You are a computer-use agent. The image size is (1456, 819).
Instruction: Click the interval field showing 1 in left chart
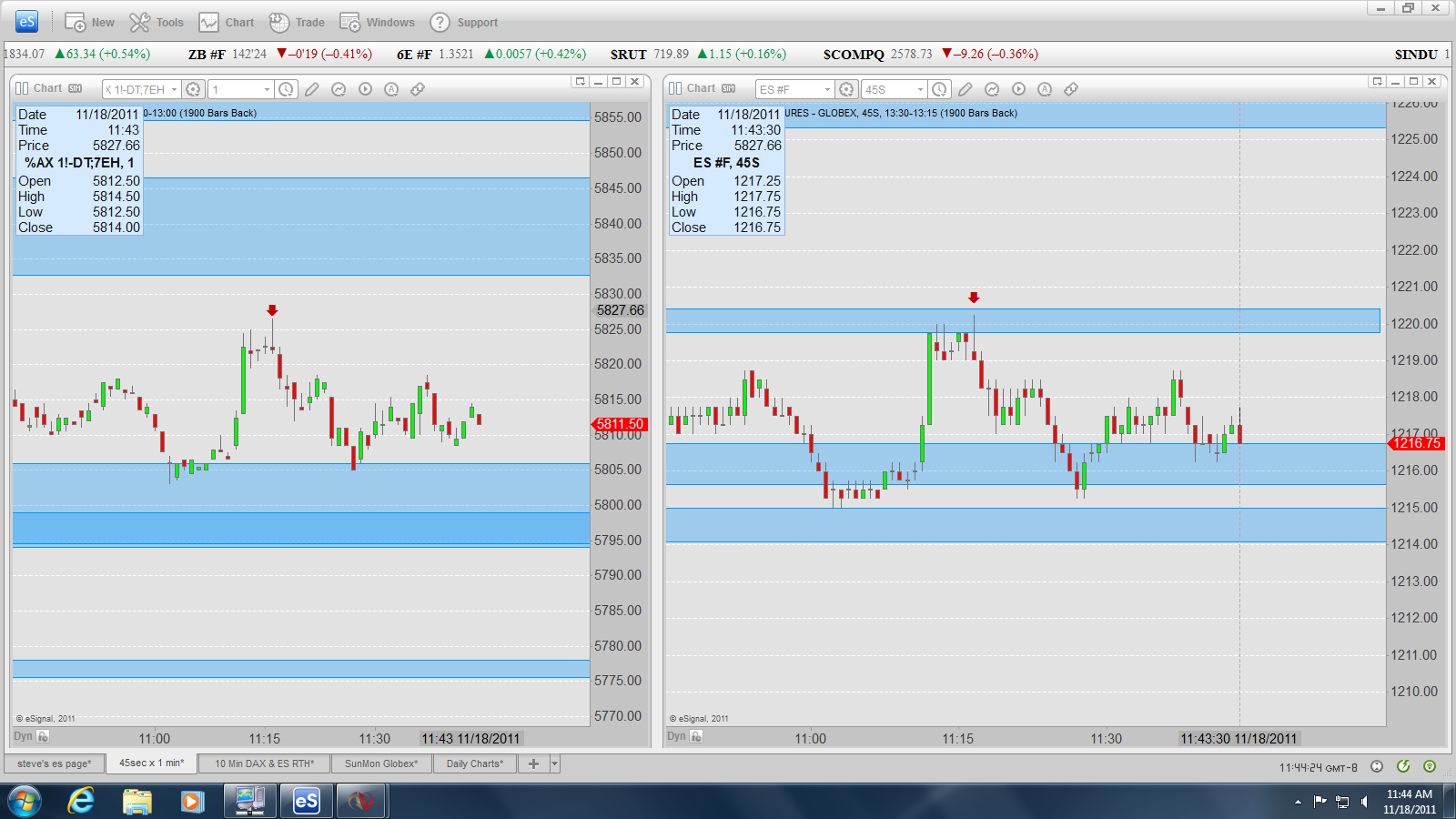point(235,89)
